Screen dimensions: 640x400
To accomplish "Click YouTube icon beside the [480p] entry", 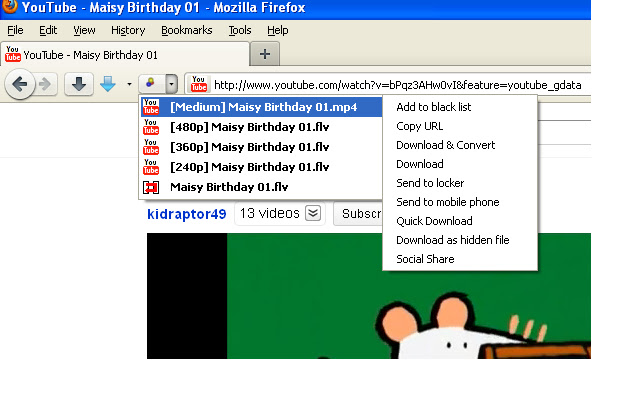I will tap(151, 127).
